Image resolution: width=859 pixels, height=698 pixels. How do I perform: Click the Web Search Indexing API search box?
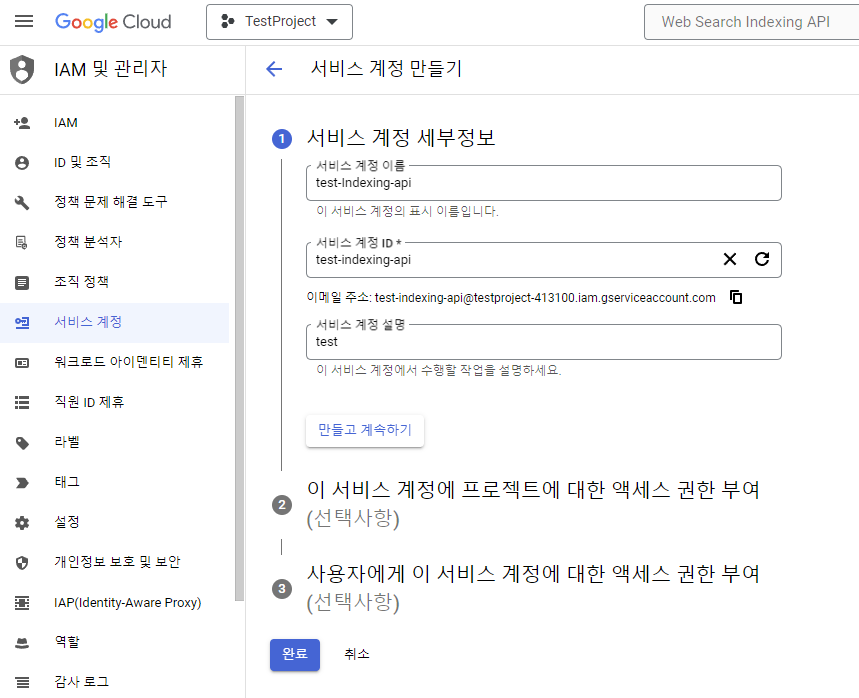point(751,22)
